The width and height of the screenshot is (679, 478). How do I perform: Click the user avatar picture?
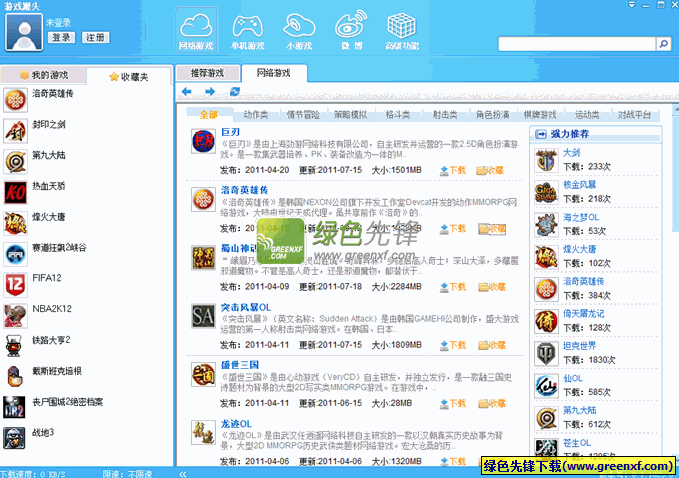click(24, 32)
